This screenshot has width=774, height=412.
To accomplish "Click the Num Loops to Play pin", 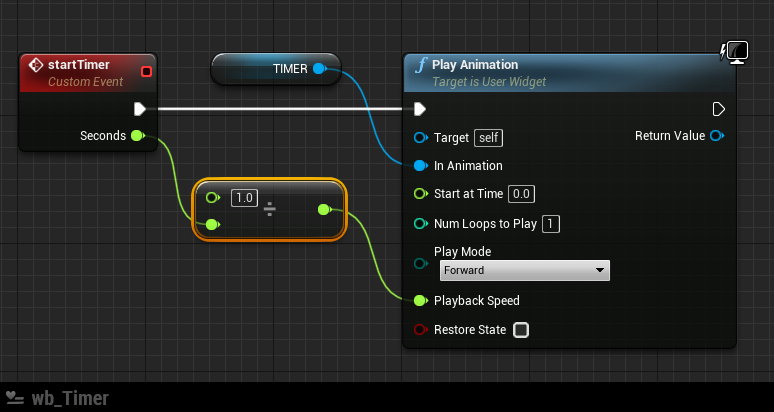I will click(421, 224).
